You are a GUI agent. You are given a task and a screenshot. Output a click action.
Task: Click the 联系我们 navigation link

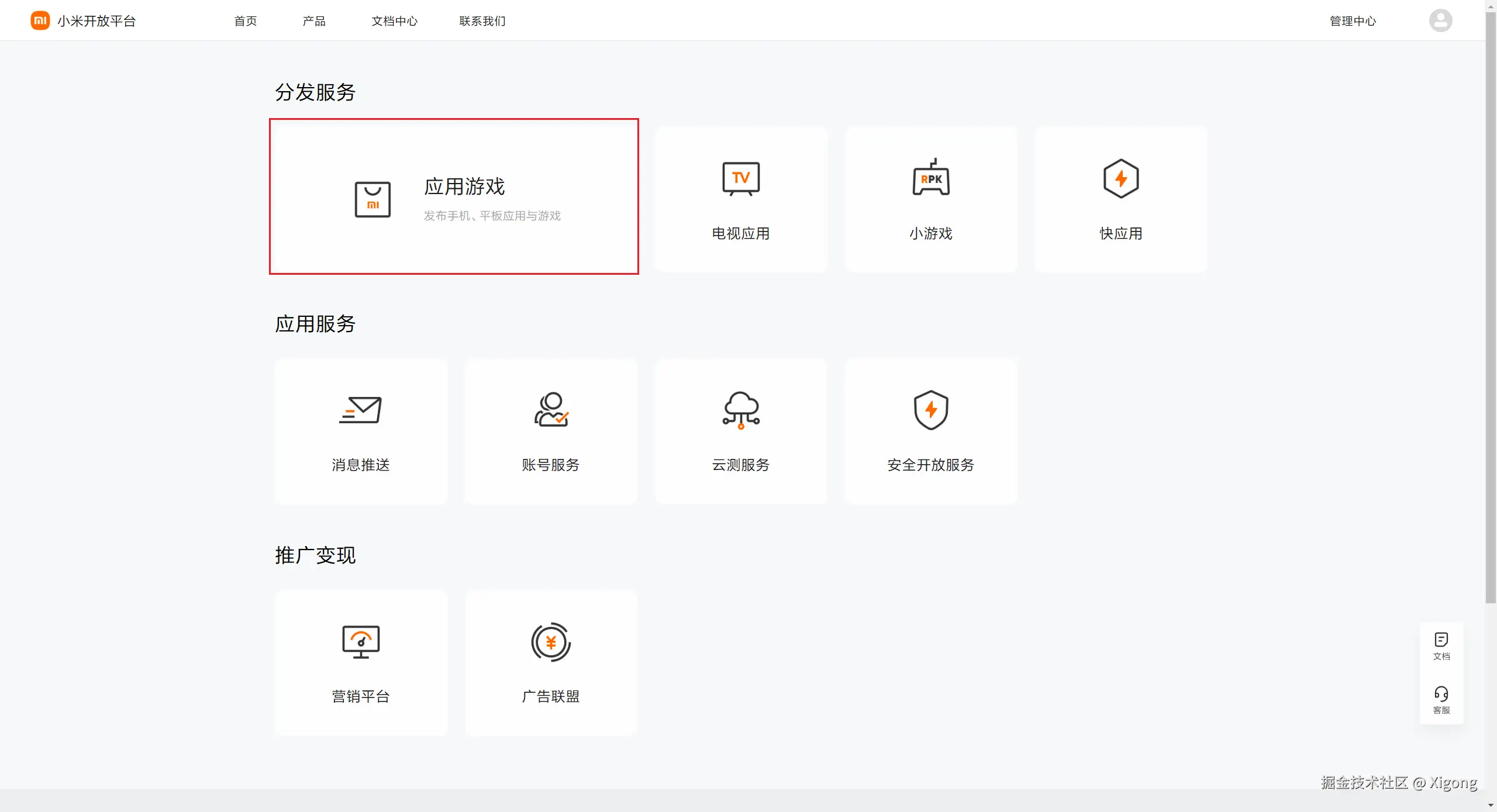482,21
